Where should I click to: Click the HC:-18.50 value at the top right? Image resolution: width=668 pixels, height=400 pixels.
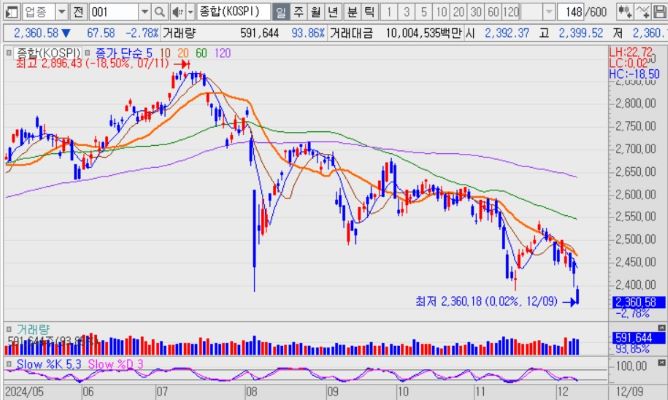634,73
